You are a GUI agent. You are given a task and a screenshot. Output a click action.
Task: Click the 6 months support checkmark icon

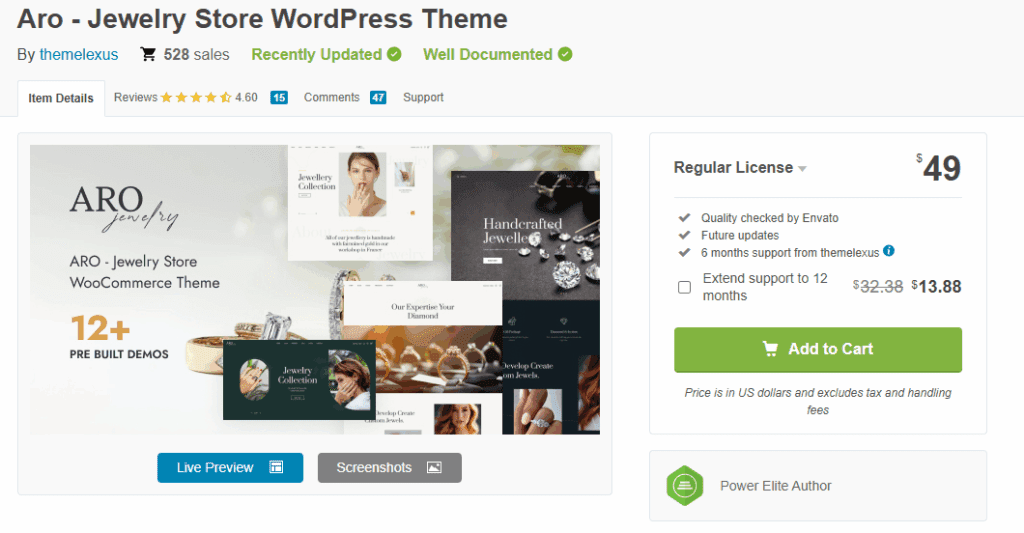click(684, 252)
